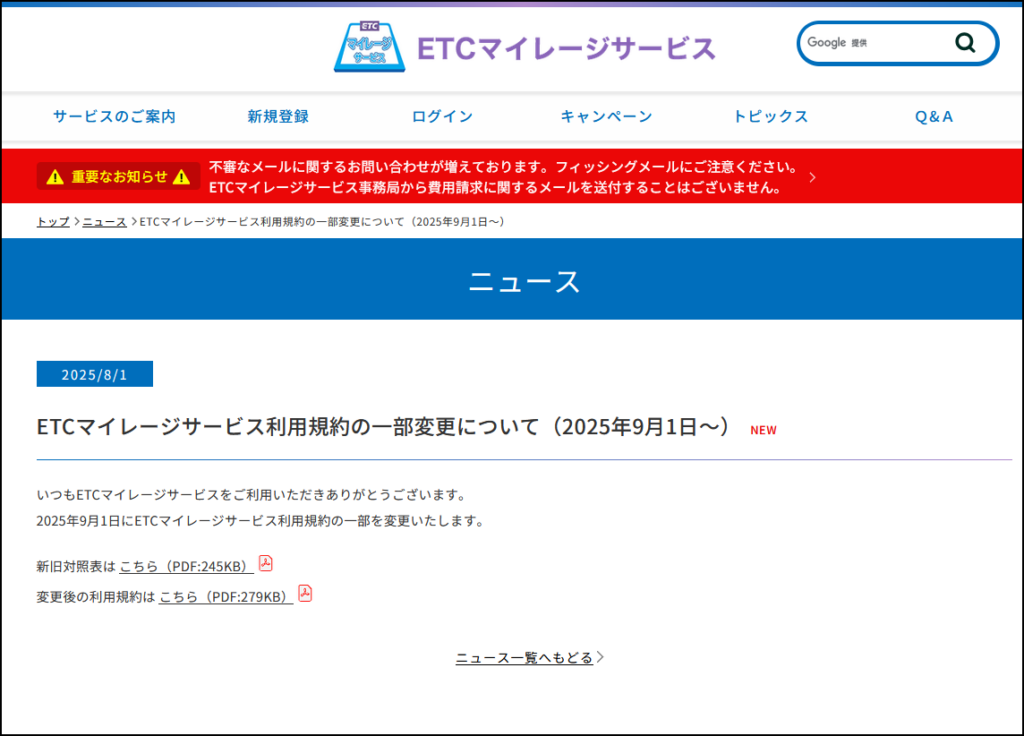Open the キャンペーン navigation item
This screenshot has width=1024, height=736.
click(x=607, y=117)
